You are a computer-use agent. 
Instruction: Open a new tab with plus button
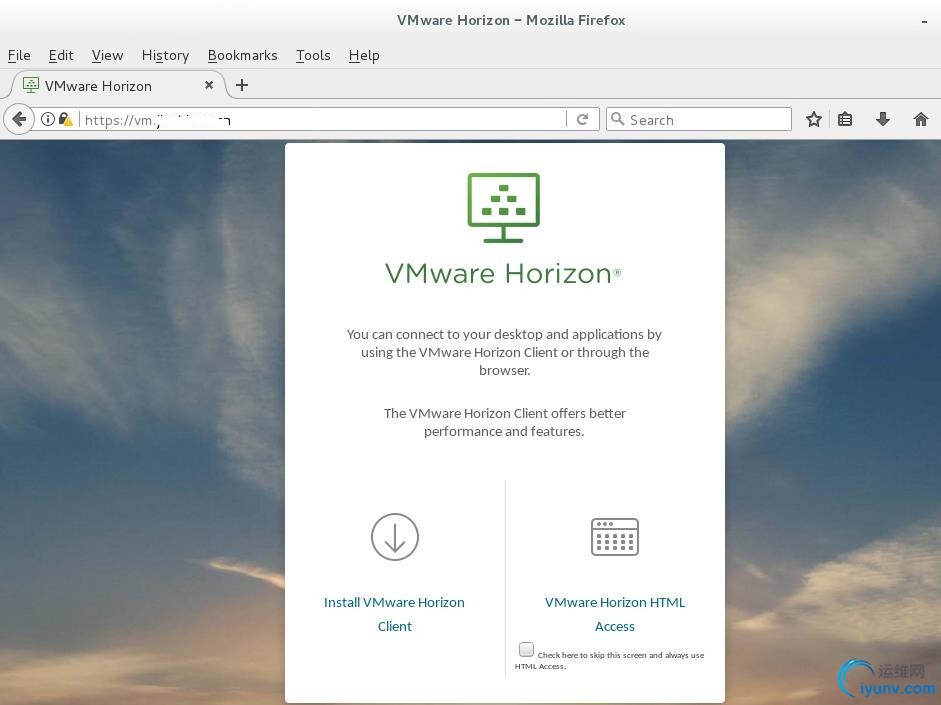[242, 85]
